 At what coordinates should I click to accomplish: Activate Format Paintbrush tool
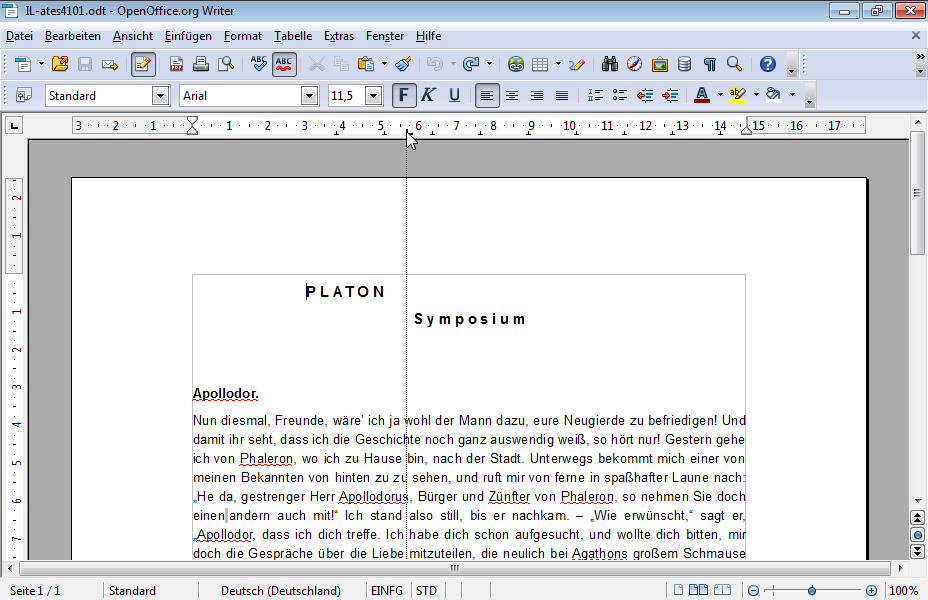click(403, 64)
